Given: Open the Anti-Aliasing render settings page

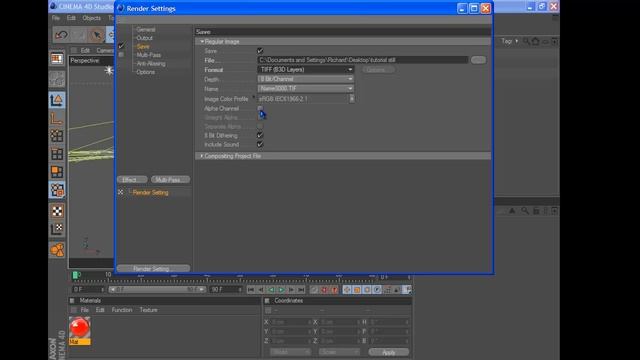Looking at the screenshot, I should (151, 64).
